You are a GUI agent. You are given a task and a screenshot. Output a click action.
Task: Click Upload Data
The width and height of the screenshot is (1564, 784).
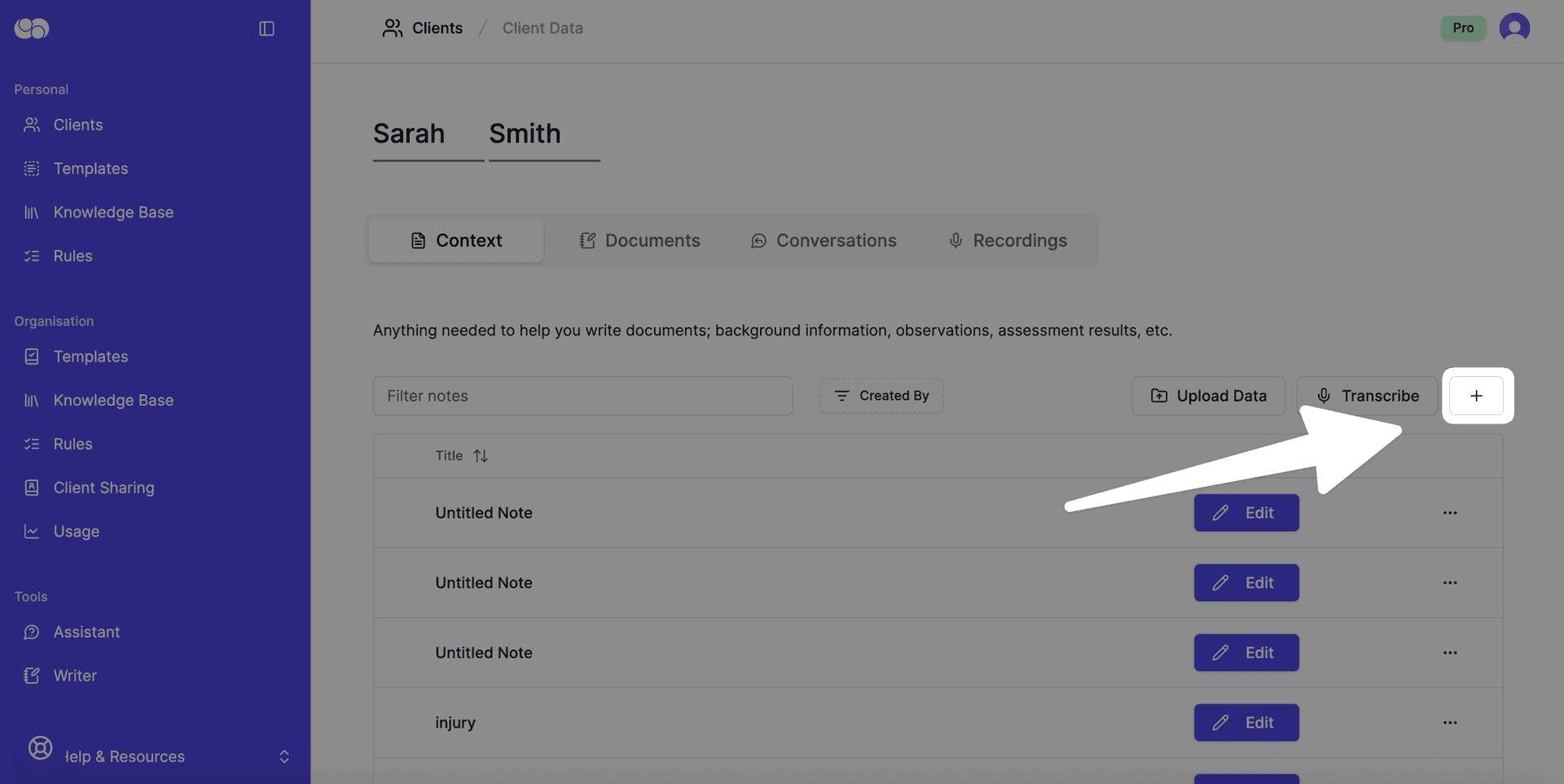1208,396
